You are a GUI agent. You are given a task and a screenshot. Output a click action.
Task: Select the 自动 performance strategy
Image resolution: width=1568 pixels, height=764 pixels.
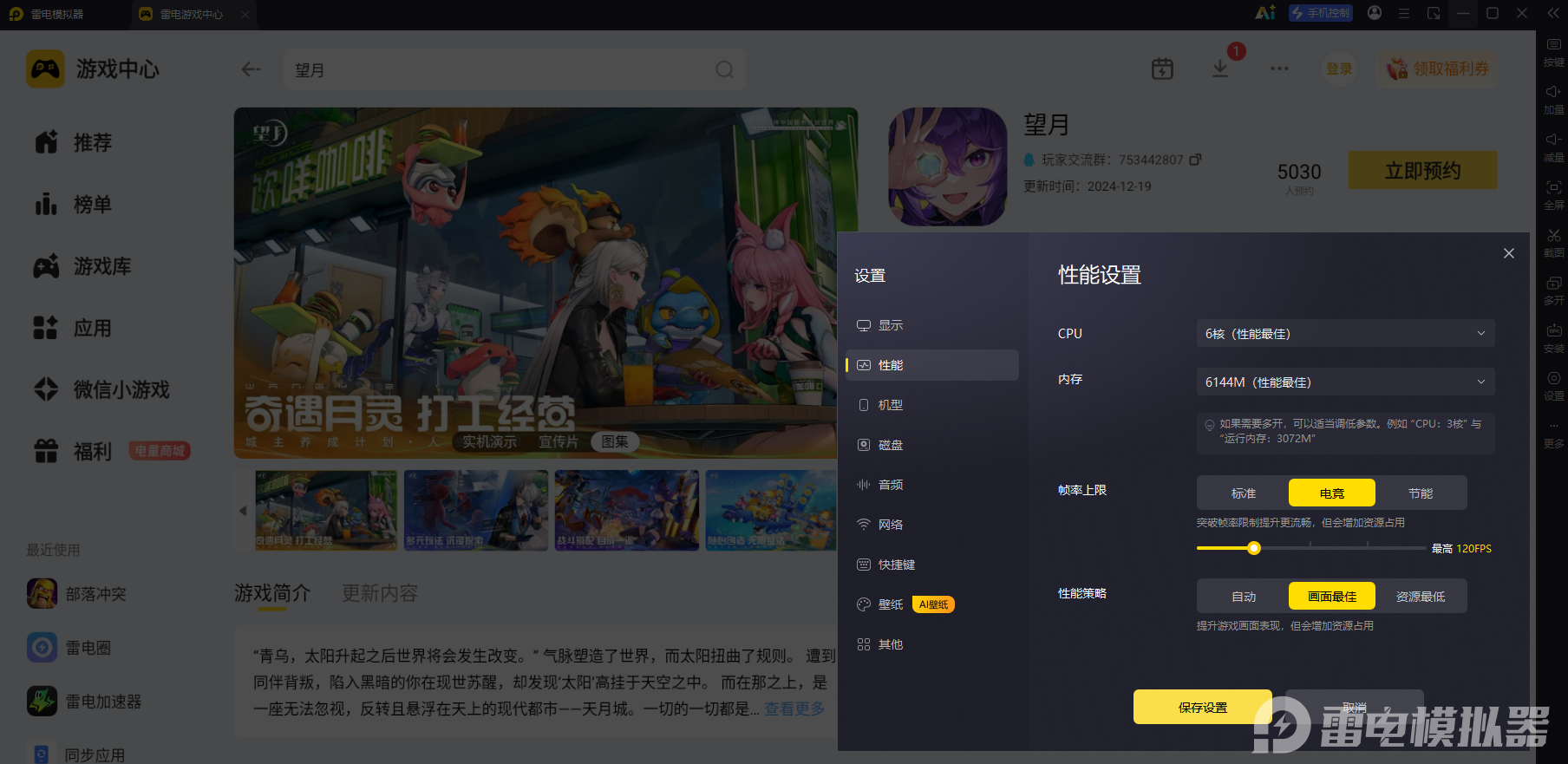click(x=1244, y=597)
